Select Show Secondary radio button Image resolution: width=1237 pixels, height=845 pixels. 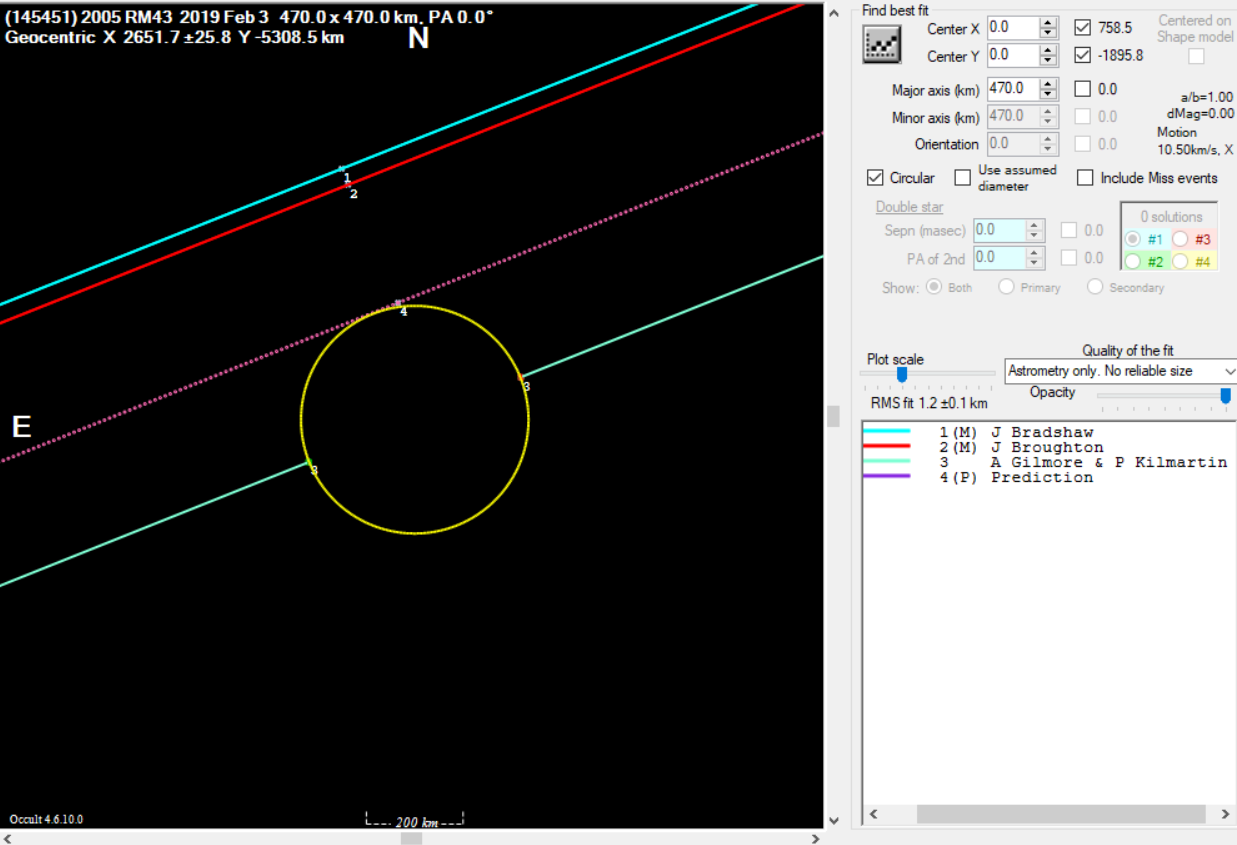coord(1095,287)
